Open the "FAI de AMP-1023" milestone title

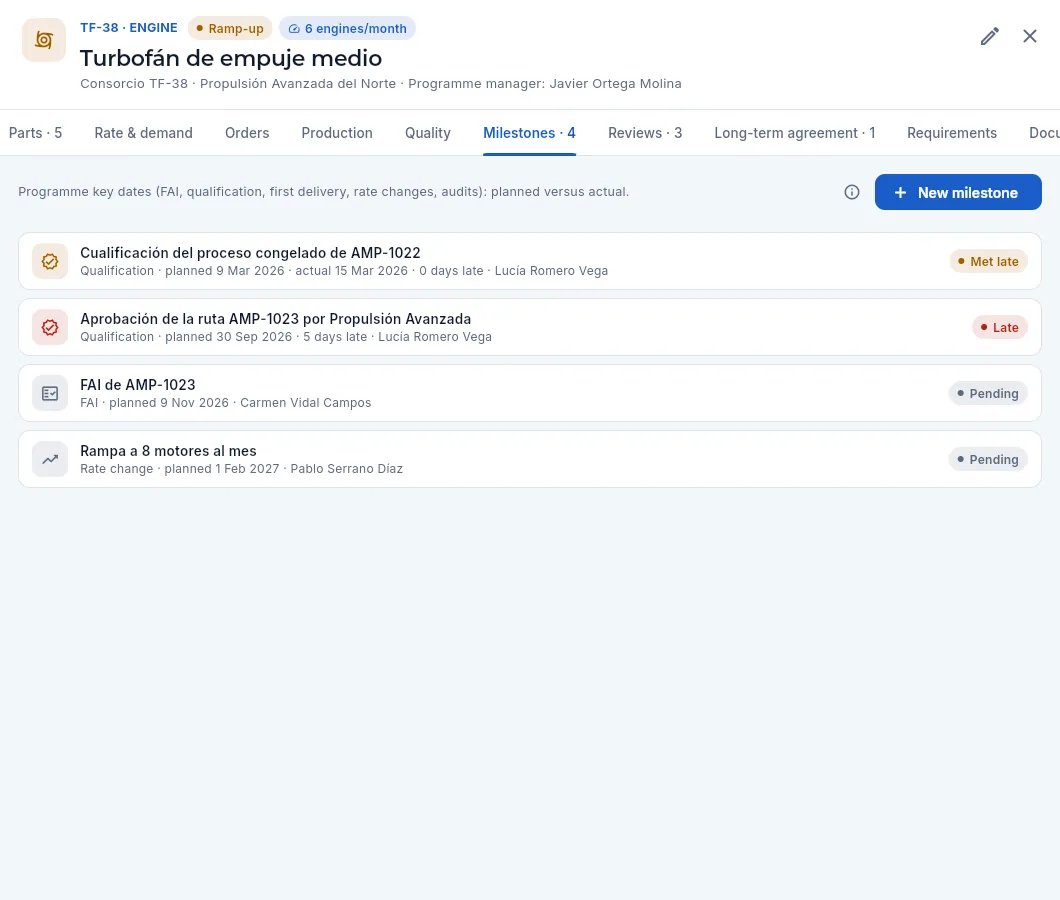(138, 385)
